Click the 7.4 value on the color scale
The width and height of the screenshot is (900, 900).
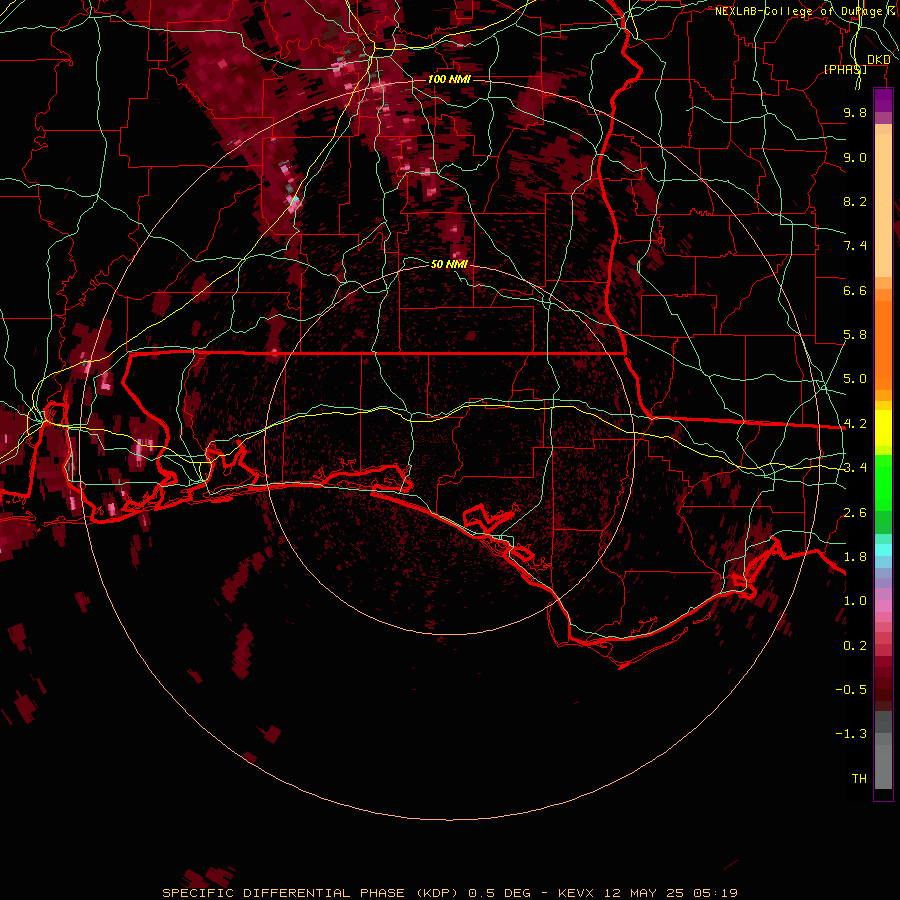pos(855,246)
